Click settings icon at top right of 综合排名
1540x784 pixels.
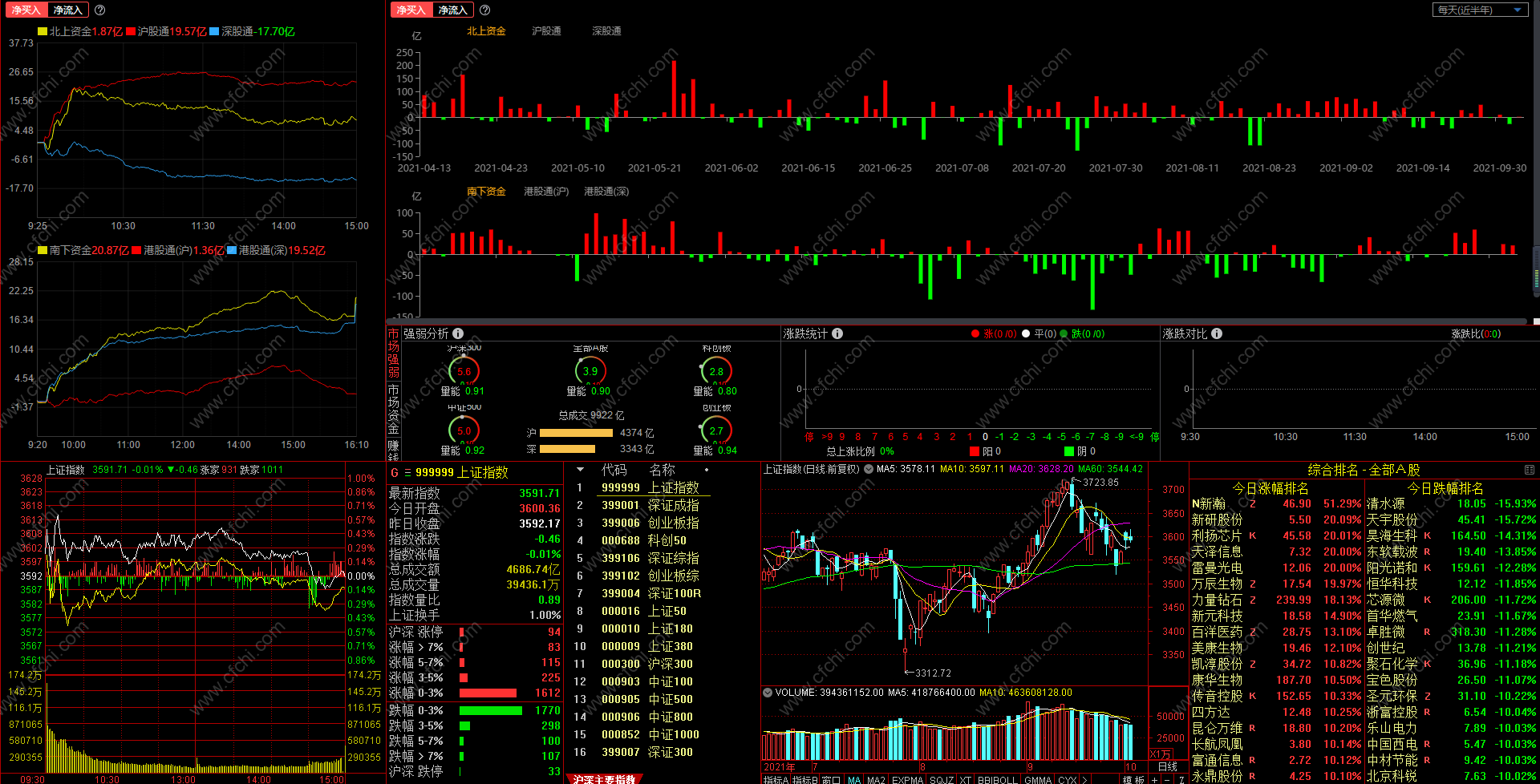click(x=1529, y=470)
